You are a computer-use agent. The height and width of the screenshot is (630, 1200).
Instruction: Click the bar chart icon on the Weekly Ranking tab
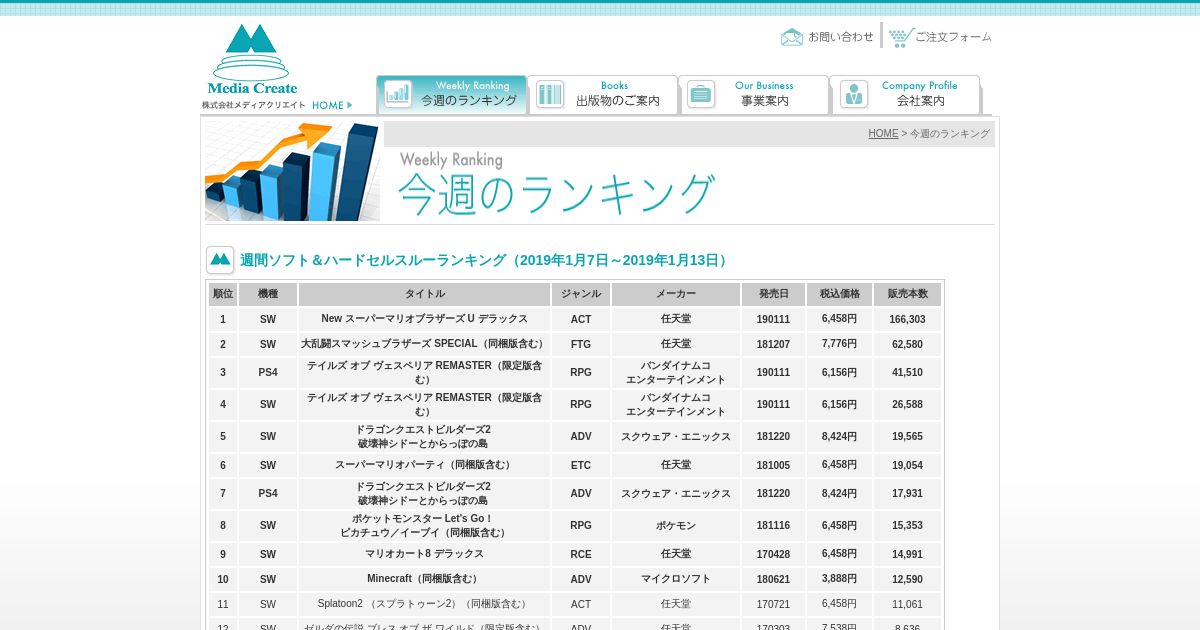click(x=398, y=94)
